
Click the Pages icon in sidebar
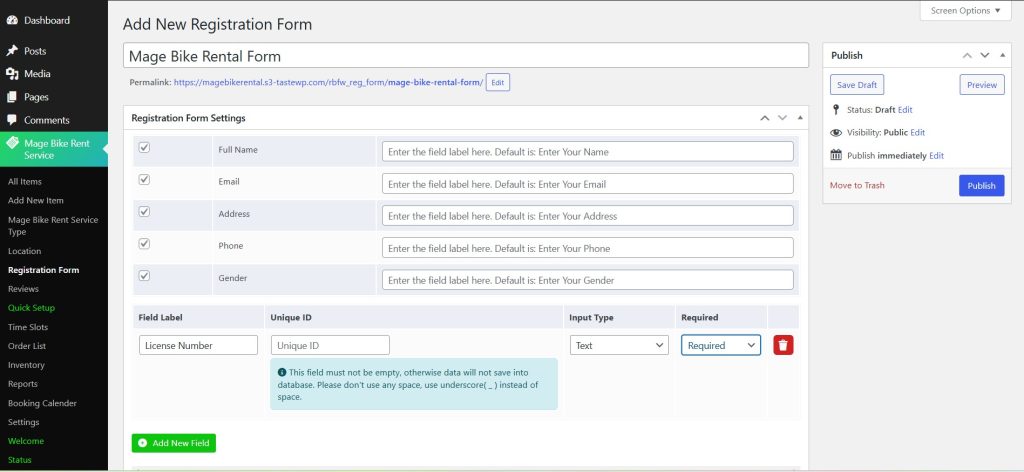click(x=12, y=97)
